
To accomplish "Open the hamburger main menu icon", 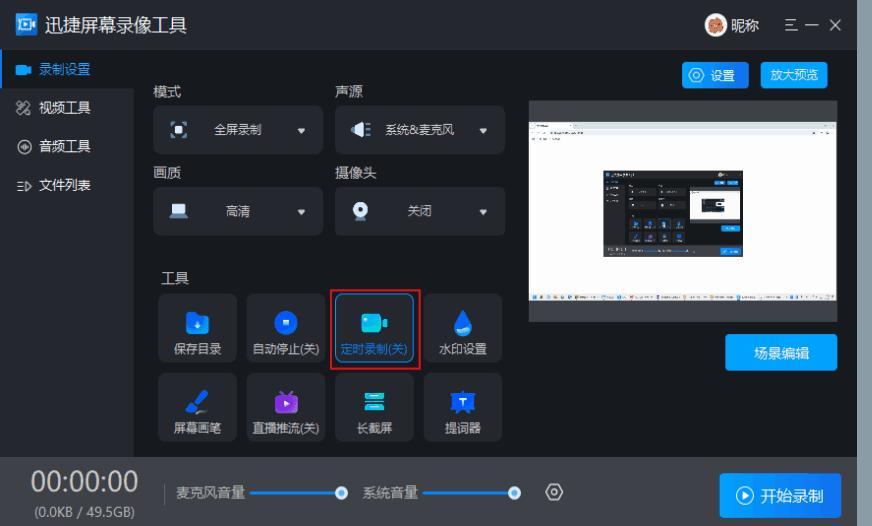I will tap(791, 25).
